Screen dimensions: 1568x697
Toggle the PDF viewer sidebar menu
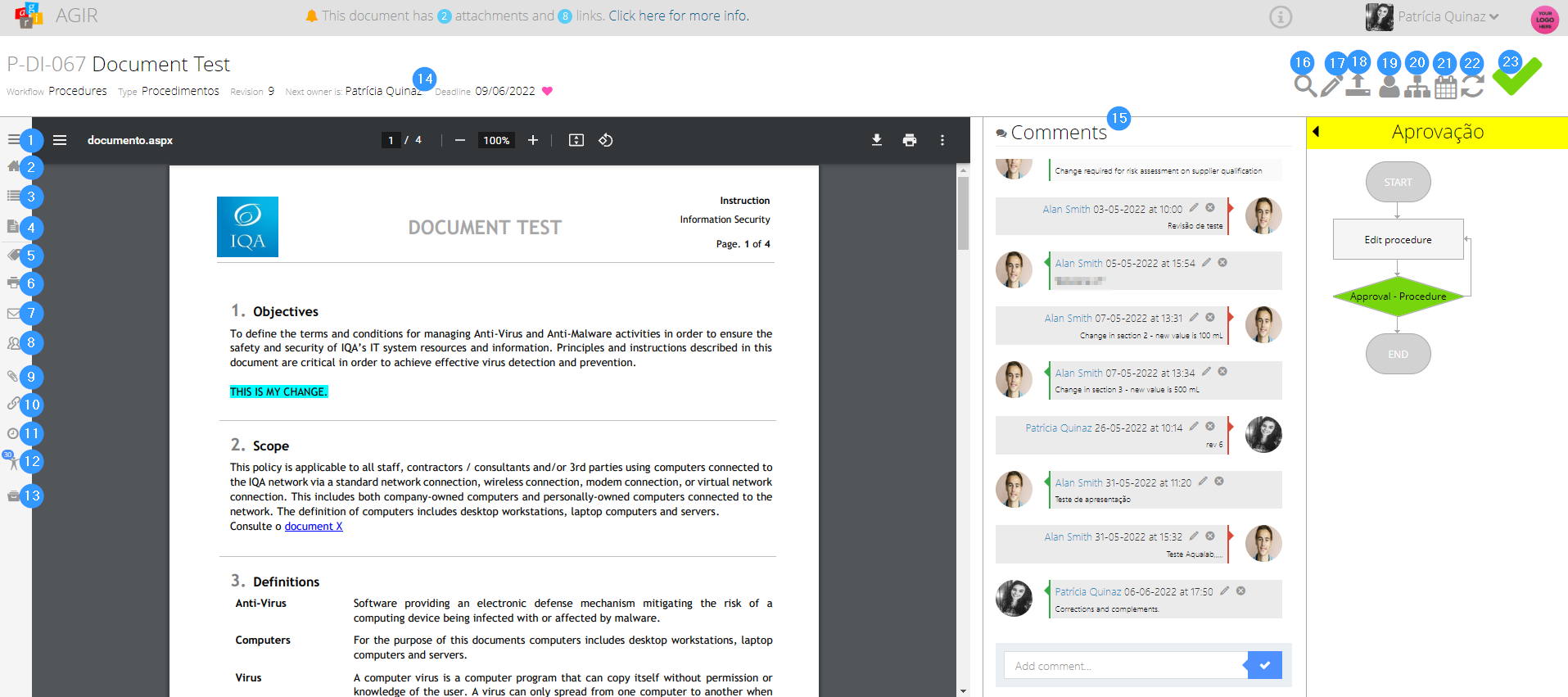[x=60, y=140]
